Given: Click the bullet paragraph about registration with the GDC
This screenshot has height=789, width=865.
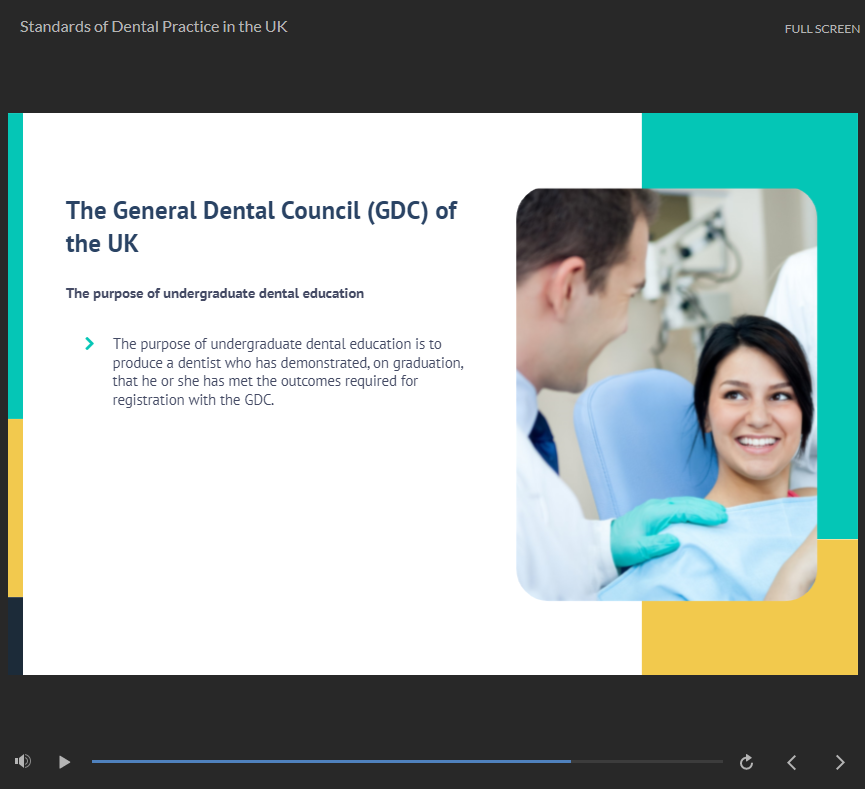Looking at the screenshot, I should pos(288,372).
